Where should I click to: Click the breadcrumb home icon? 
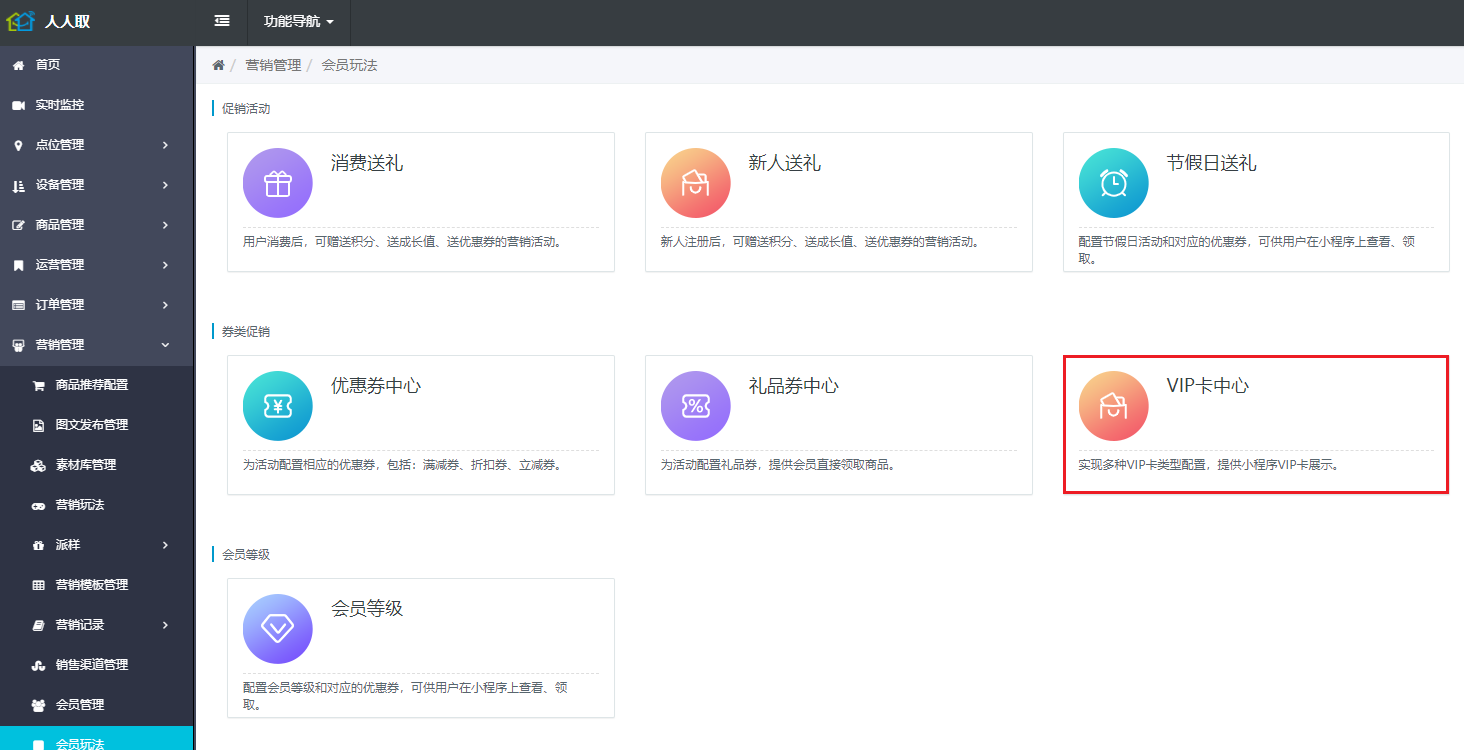pos(218,65)
